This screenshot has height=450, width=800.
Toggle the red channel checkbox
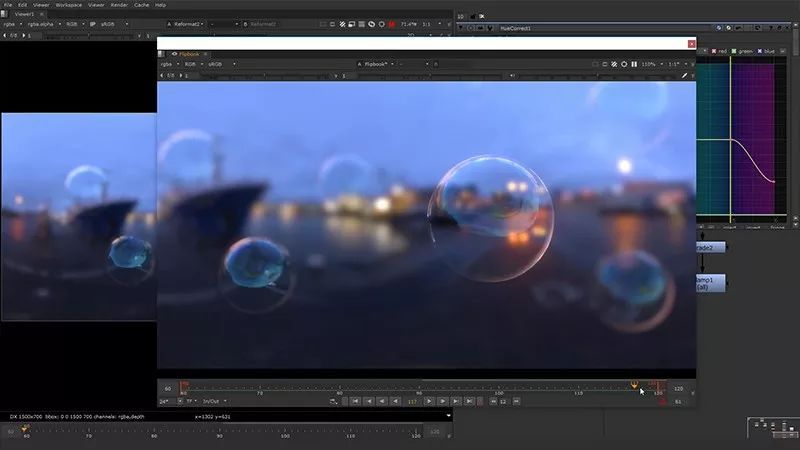715,51
